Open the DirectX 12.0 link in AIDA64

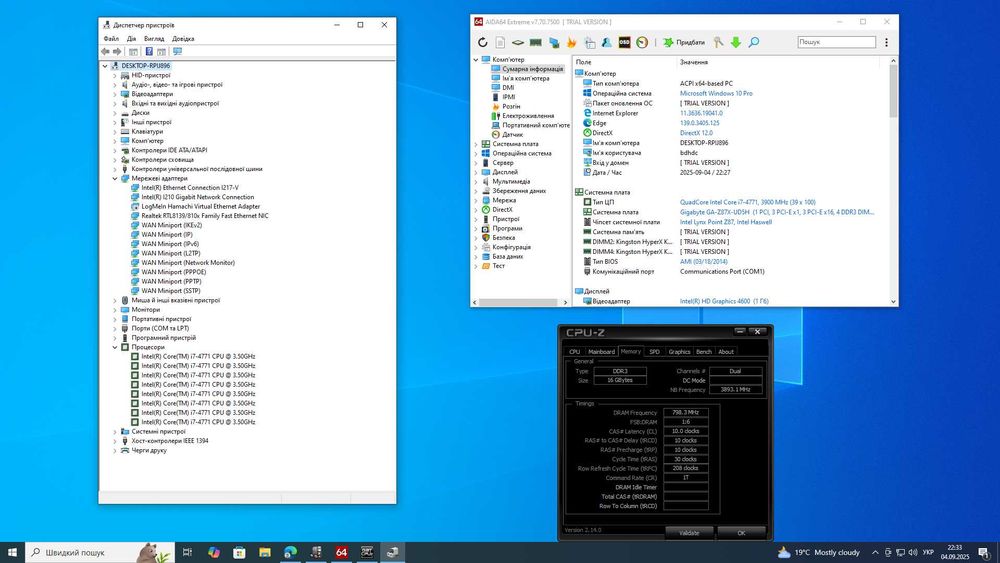[x=696, y=133]
